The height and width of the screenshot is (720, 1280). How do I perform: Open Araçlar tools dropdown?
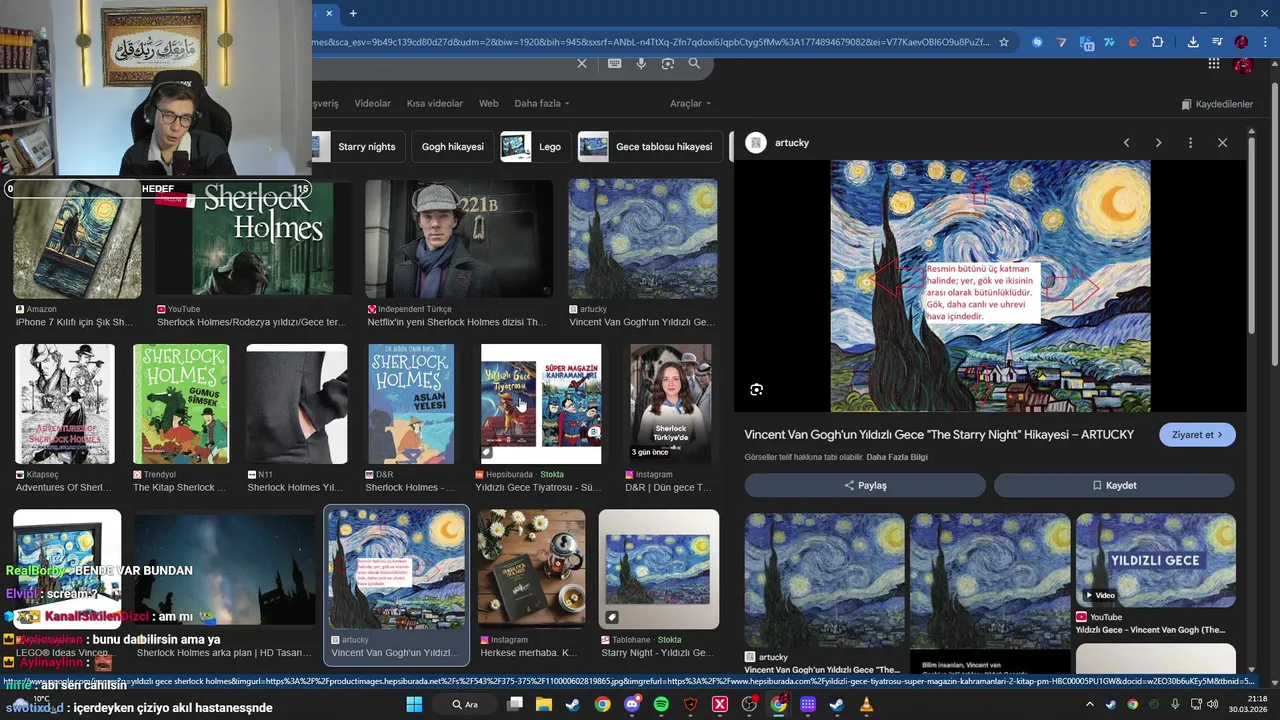(690, 103)
